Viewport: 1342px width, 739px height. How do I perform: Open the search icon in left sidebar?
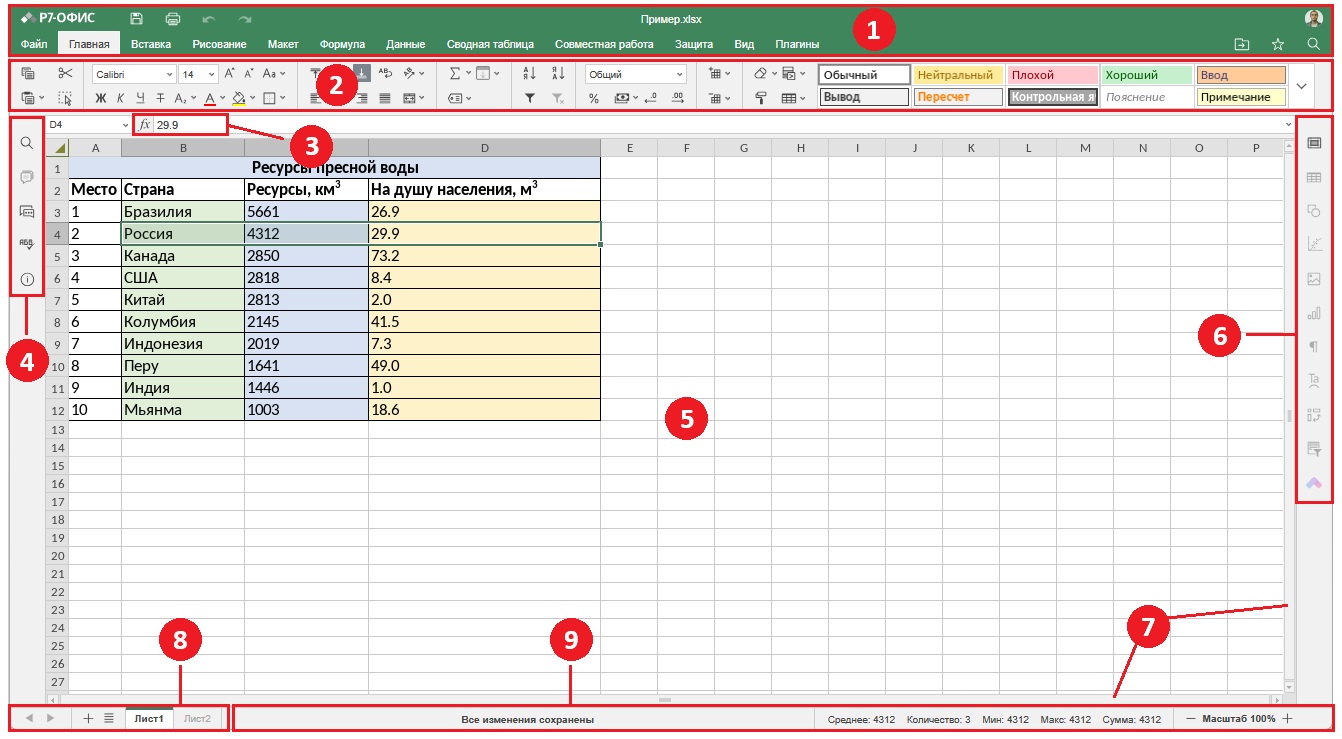click(27, 143)
